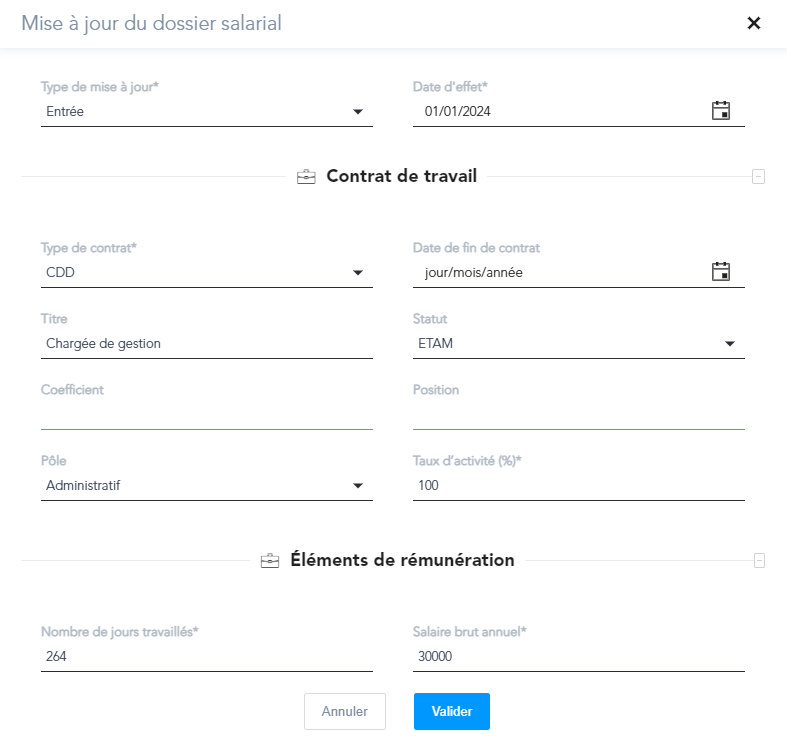The width and height of the screenshot is (787, 742).
Task: Open the Statut dropdown showing ETAM
Action: (579, 343)
